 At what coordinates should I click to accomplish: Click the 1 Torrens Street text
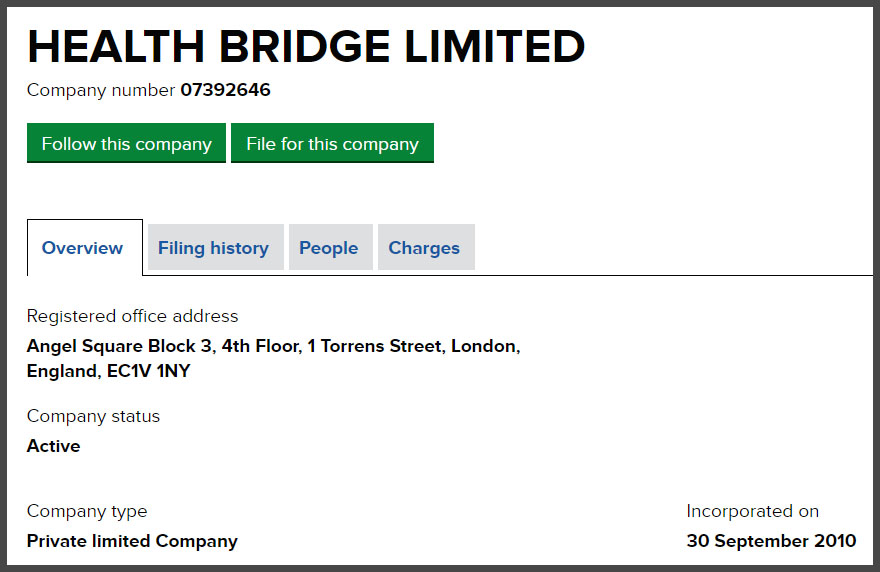375,346
